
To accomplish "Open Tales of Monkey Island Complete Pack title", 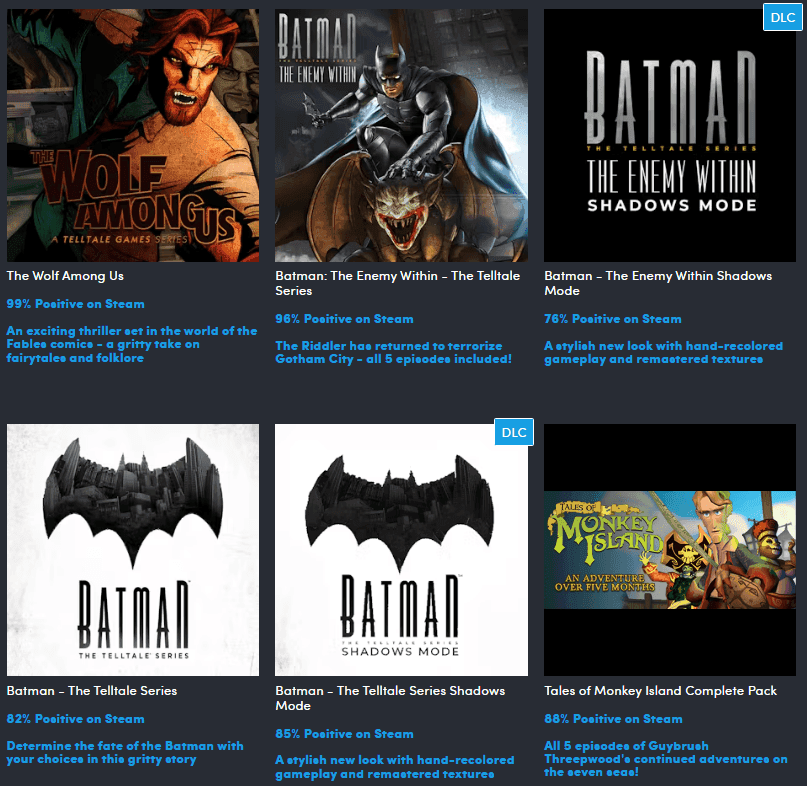I will pos(660,691).
